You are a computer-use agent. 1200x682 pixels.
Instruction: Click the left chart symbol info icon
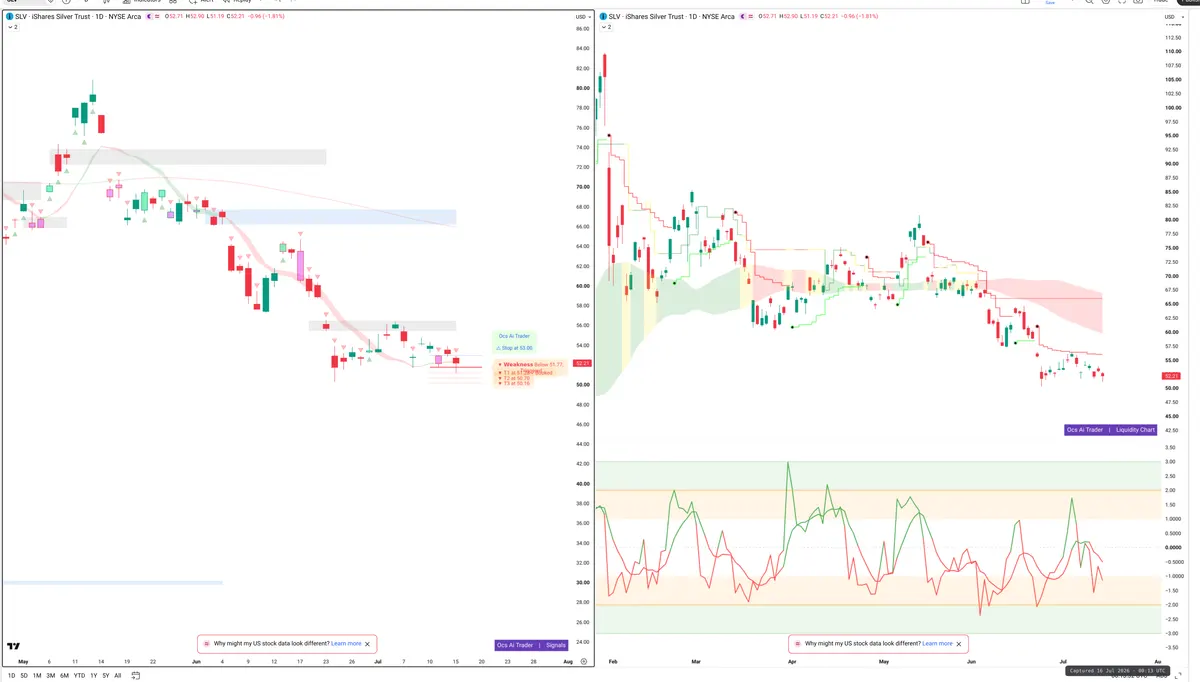(x=10, y=17)
